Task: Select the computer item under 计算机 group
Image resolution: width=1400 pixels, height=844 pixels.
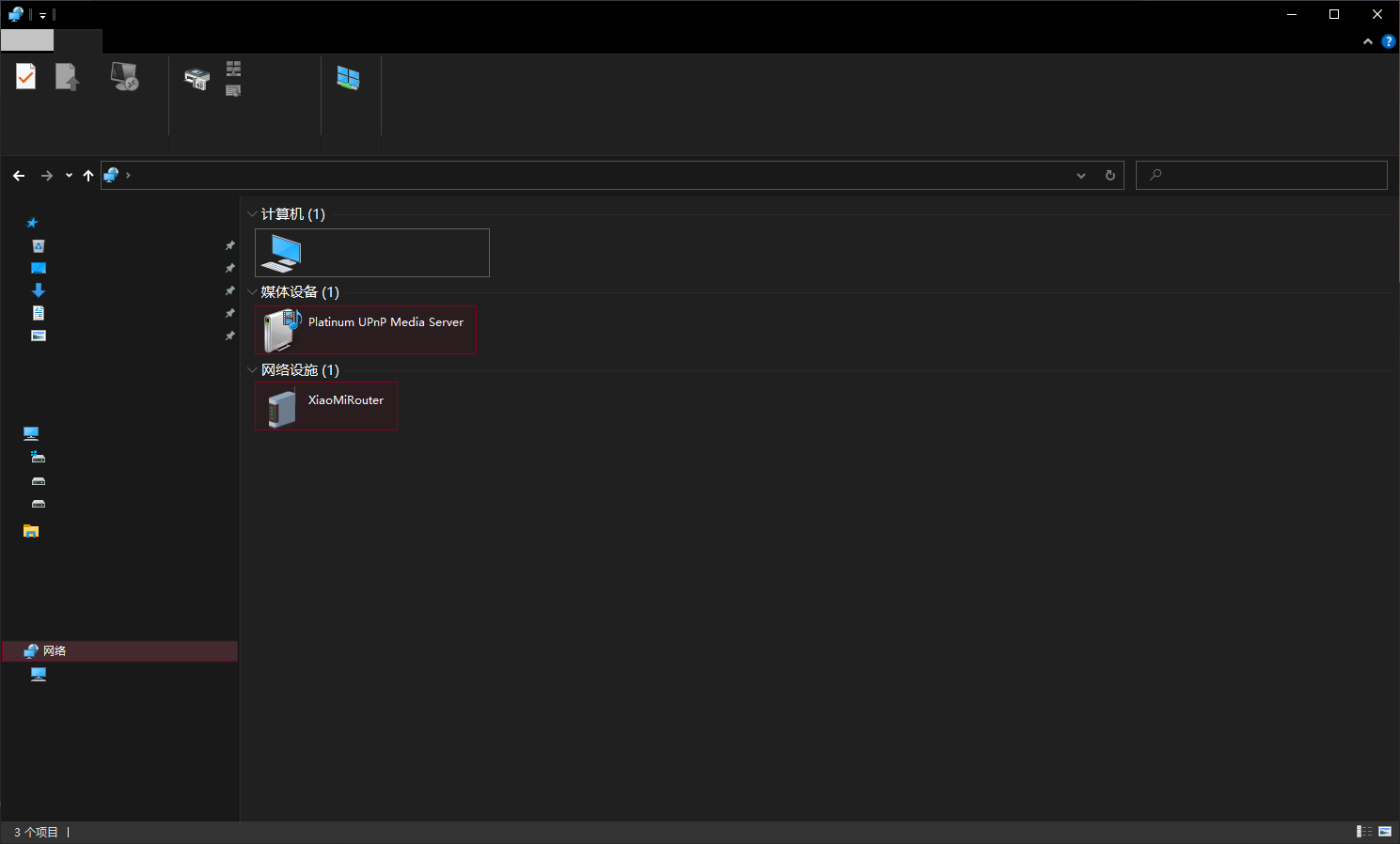Action: (372, 253)
